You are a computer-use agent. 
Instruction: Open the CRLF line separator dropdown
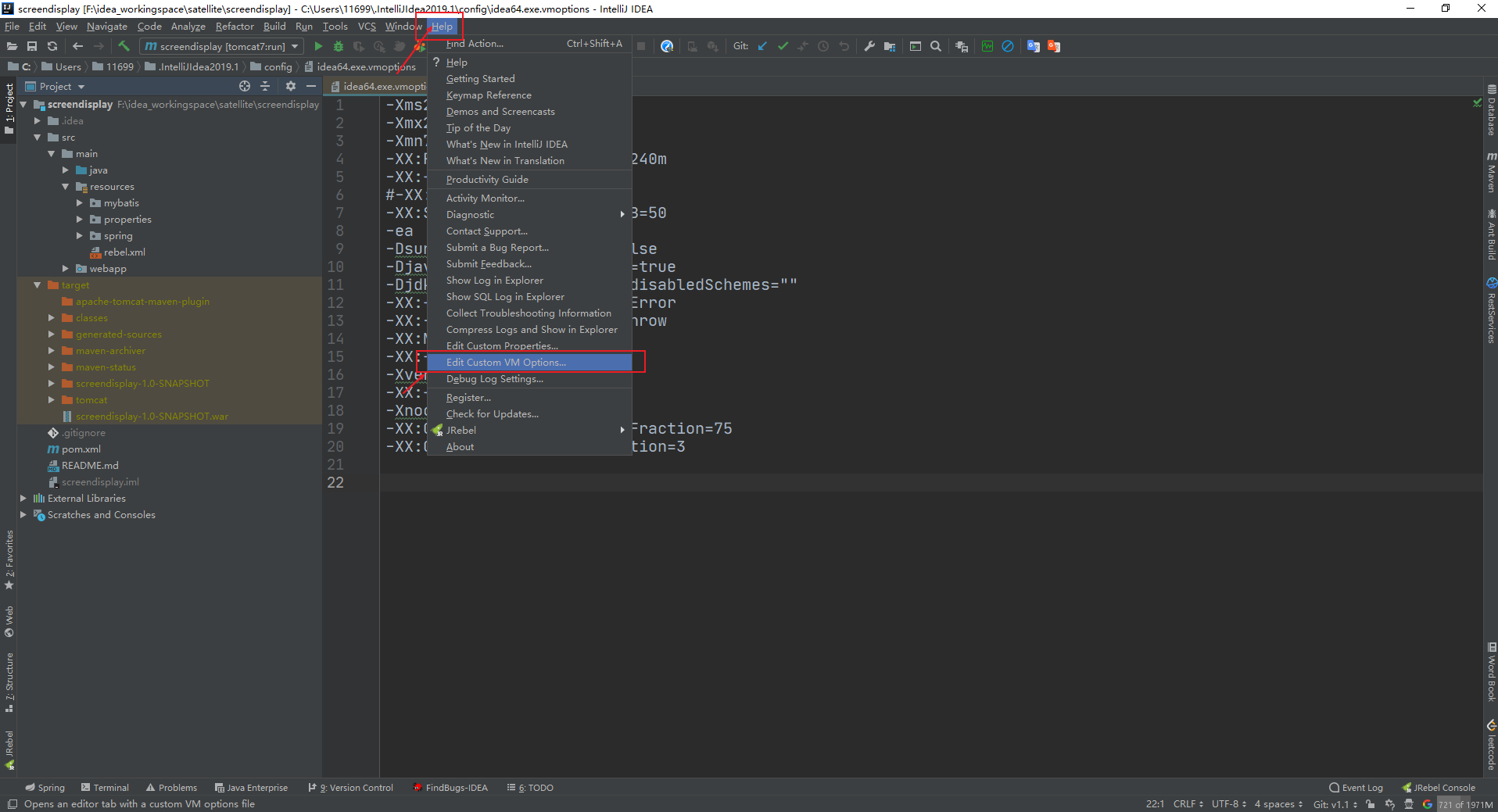click(1188, 804)
